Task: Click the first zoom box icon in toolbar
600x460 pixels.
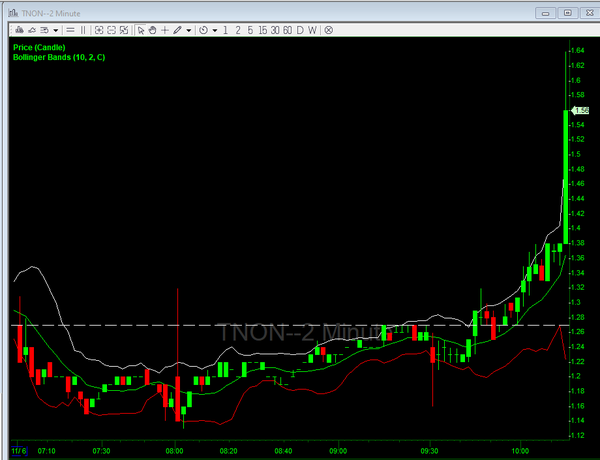Action: (x=98, y=30)
